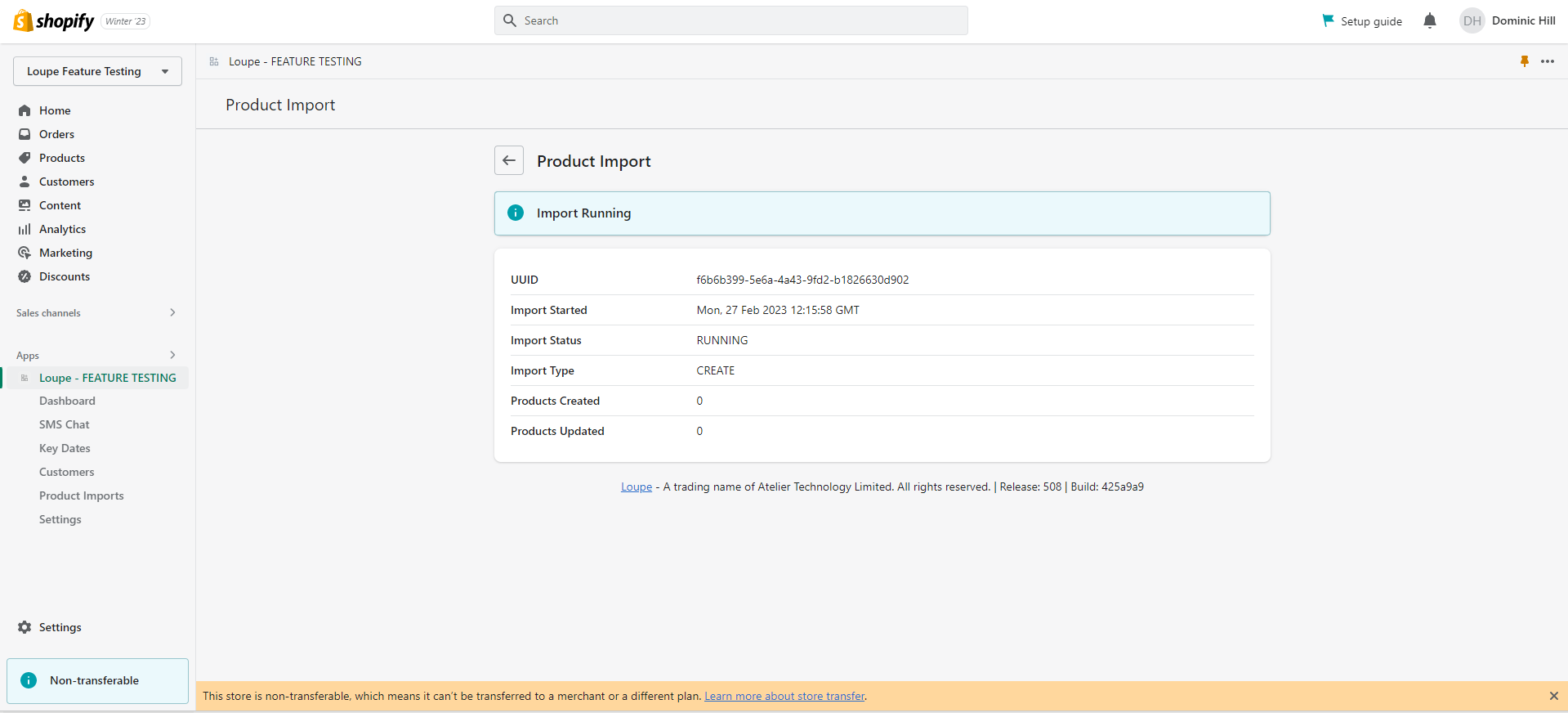Focus the Search field
1568x713 pixels.
click(x=731, y=20)
